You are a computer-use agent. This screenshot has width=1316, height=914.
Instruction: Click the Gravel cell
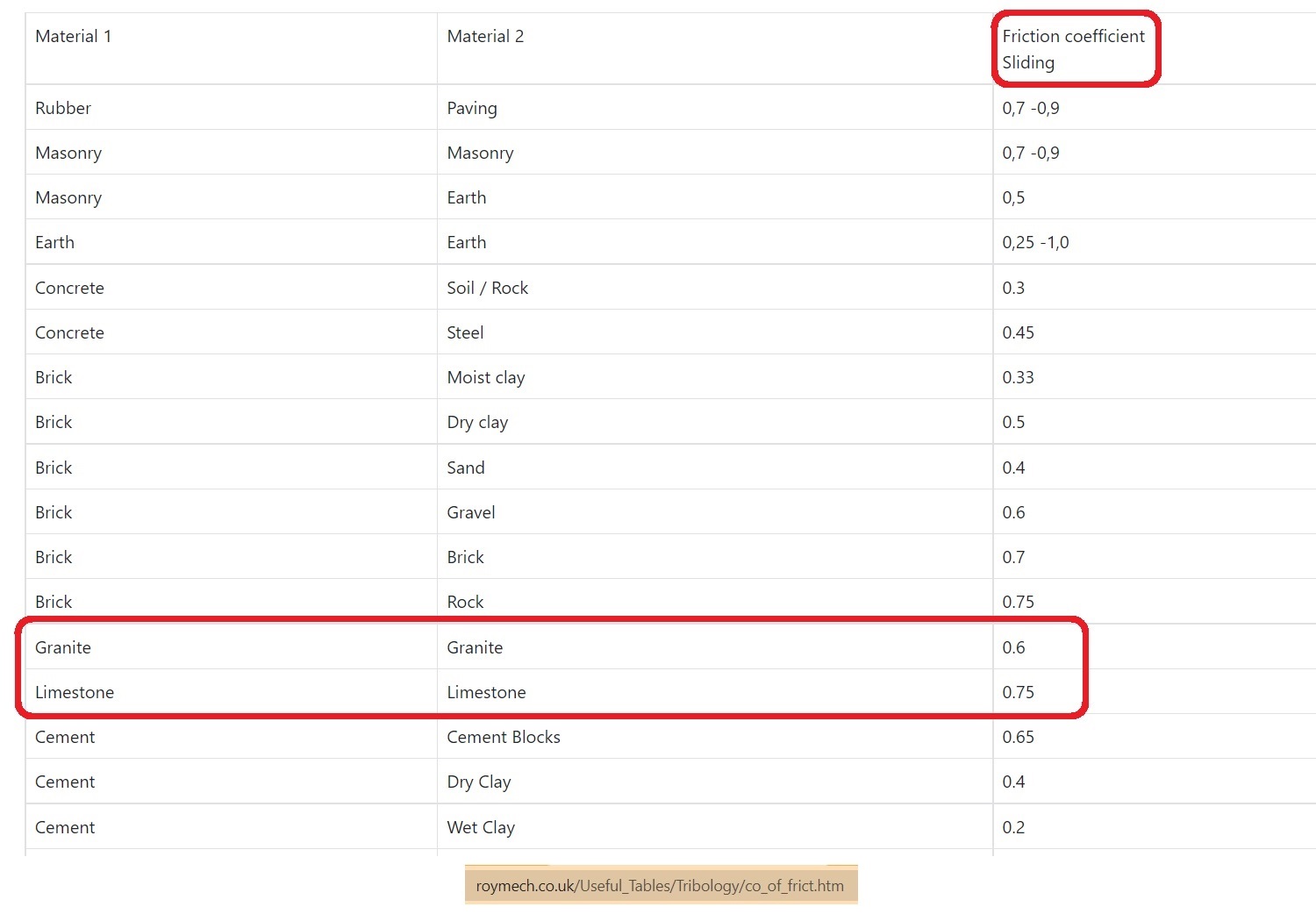[x=470, y=512]
